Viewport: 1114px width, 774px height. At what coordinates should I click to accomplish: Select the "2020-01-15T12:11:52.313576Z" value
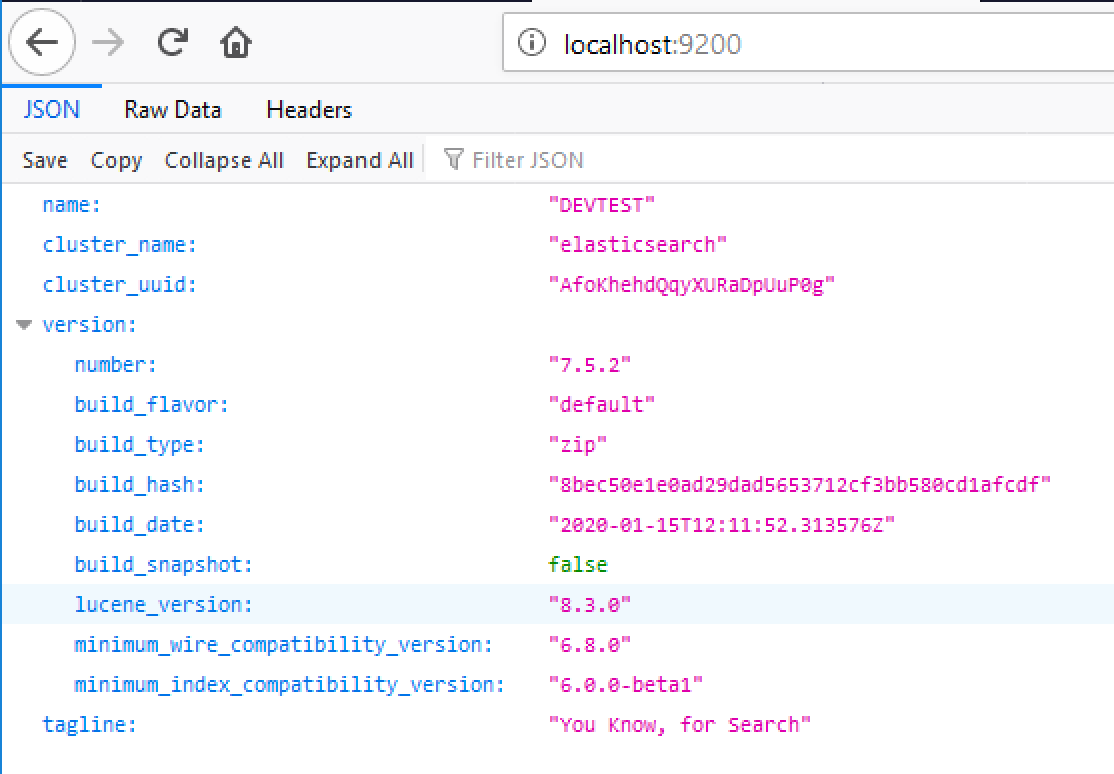point(721,525)
